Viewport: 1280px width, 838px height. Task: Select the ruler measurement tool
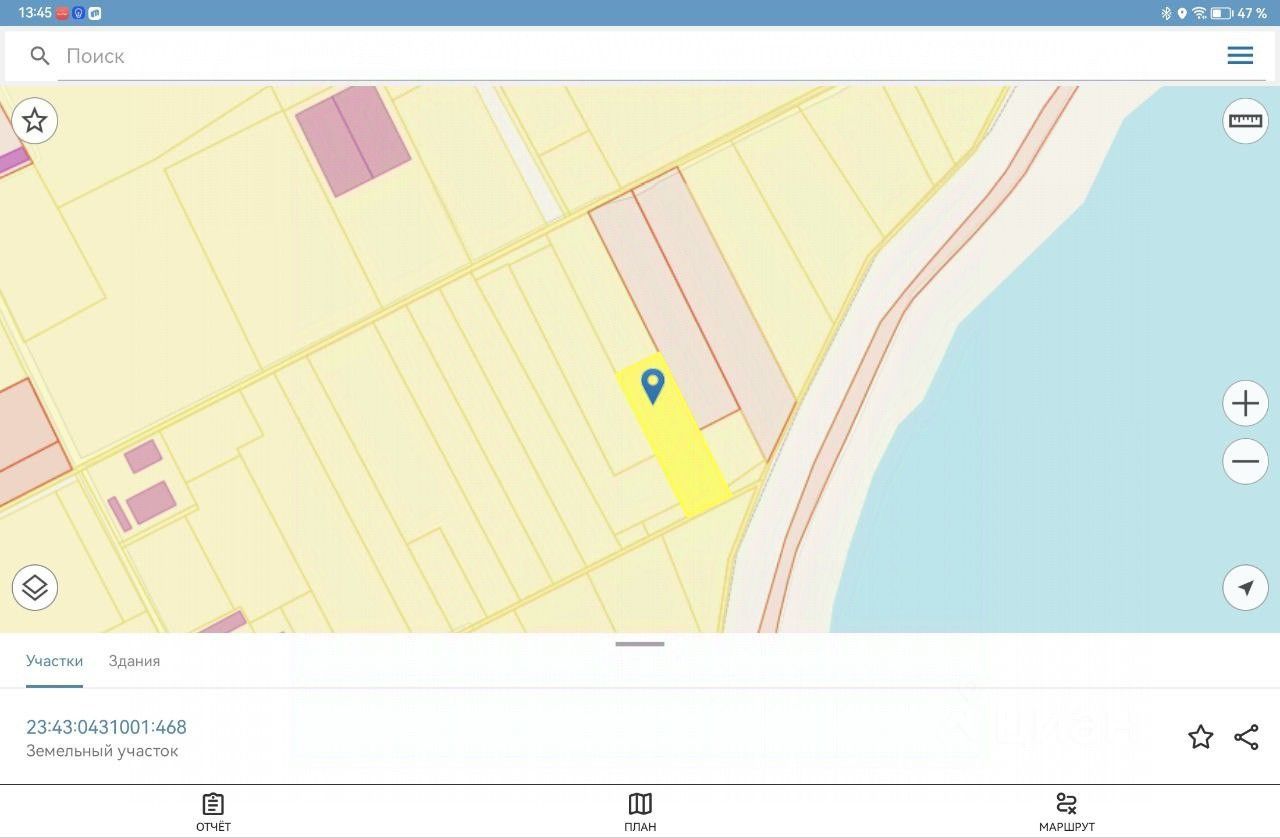coord(1245,121)
